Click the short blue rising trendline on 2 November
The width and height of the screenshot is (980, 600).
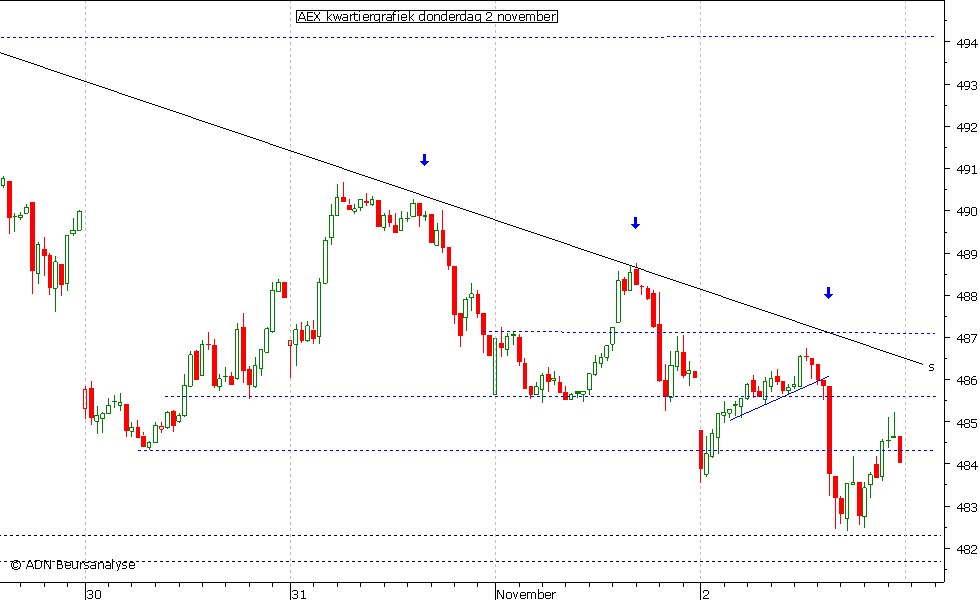779,398
